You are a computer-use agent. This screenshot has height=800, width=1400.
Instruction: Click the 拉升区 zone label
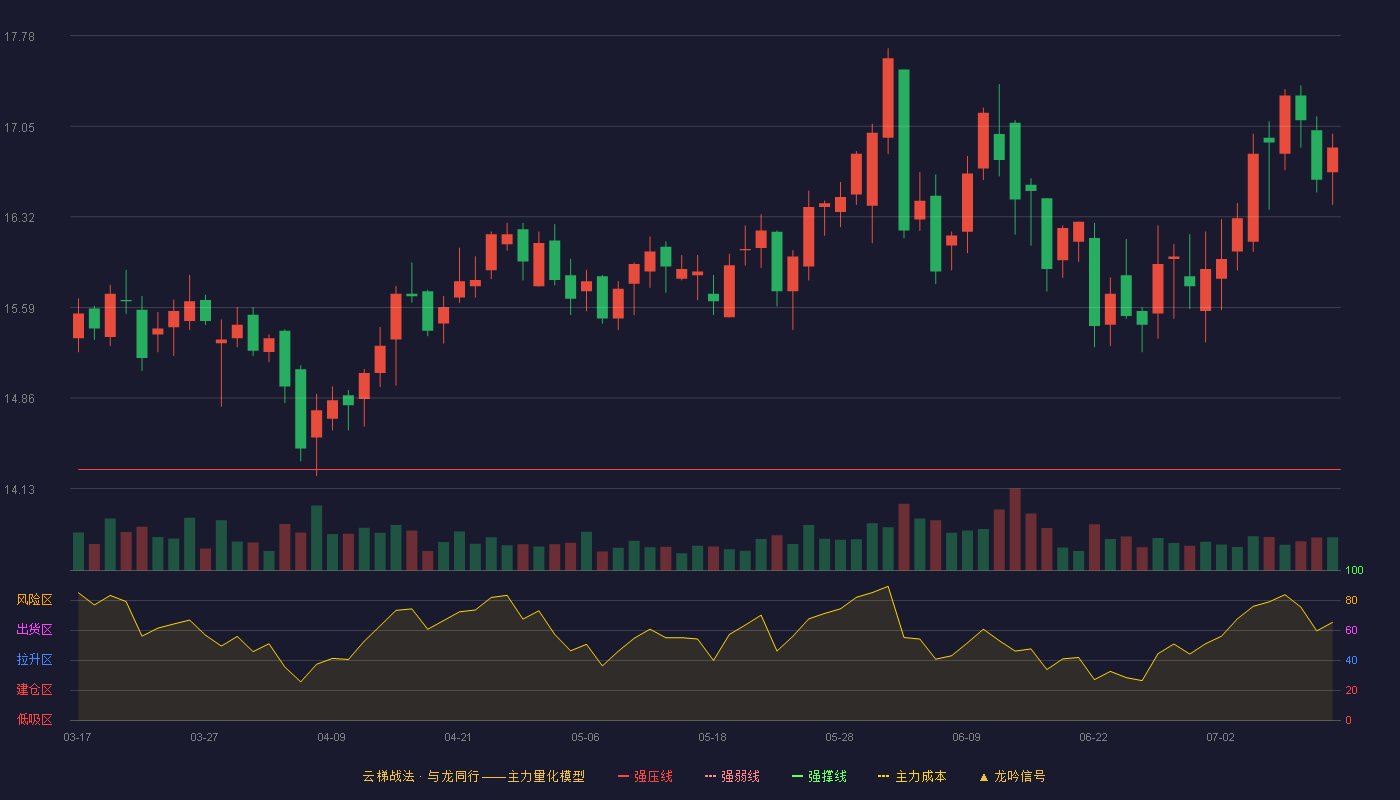point(34,660)
